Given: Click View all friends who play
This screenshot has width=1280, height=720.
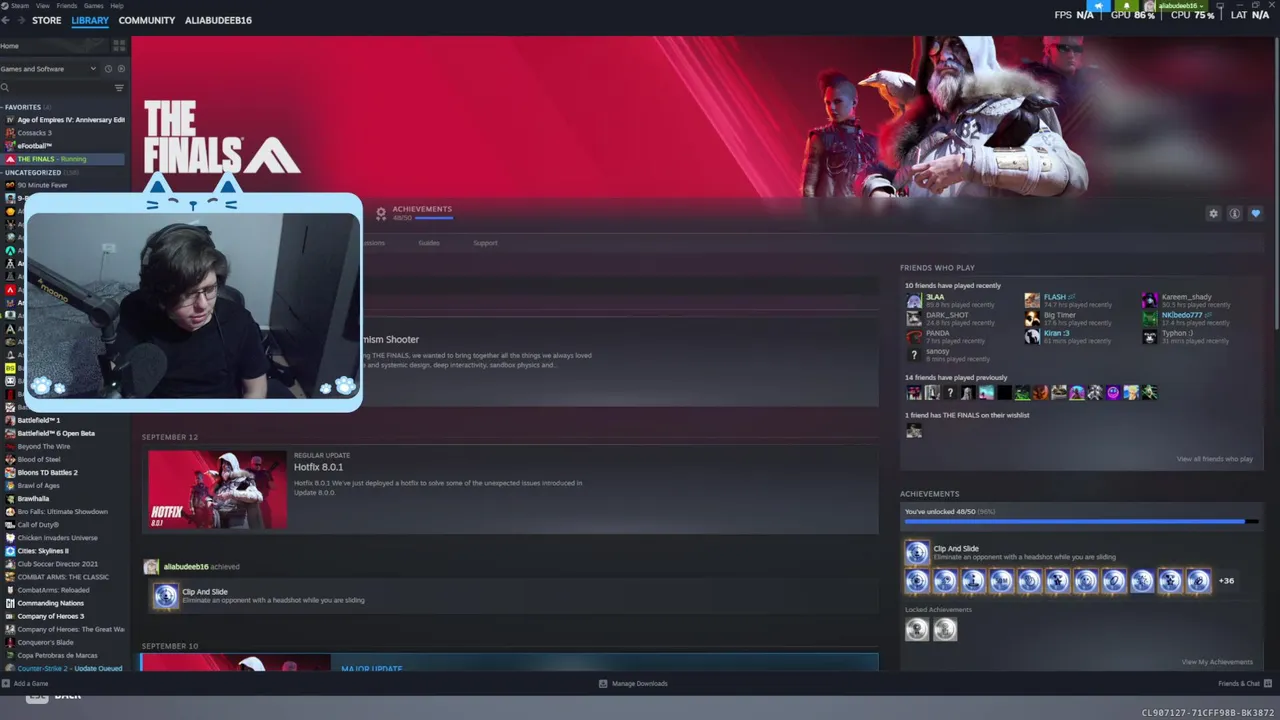Looking at the screenshot, I should [x=1215, y=459].
